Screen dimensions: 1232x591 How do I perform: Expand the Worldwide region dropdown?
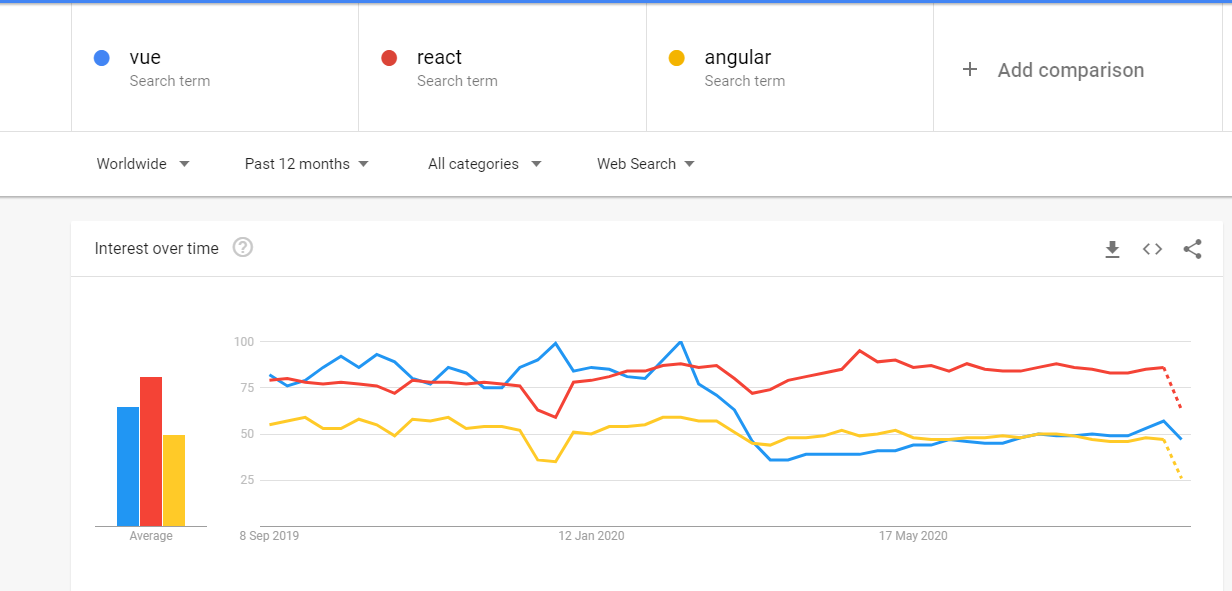[143, 164]
